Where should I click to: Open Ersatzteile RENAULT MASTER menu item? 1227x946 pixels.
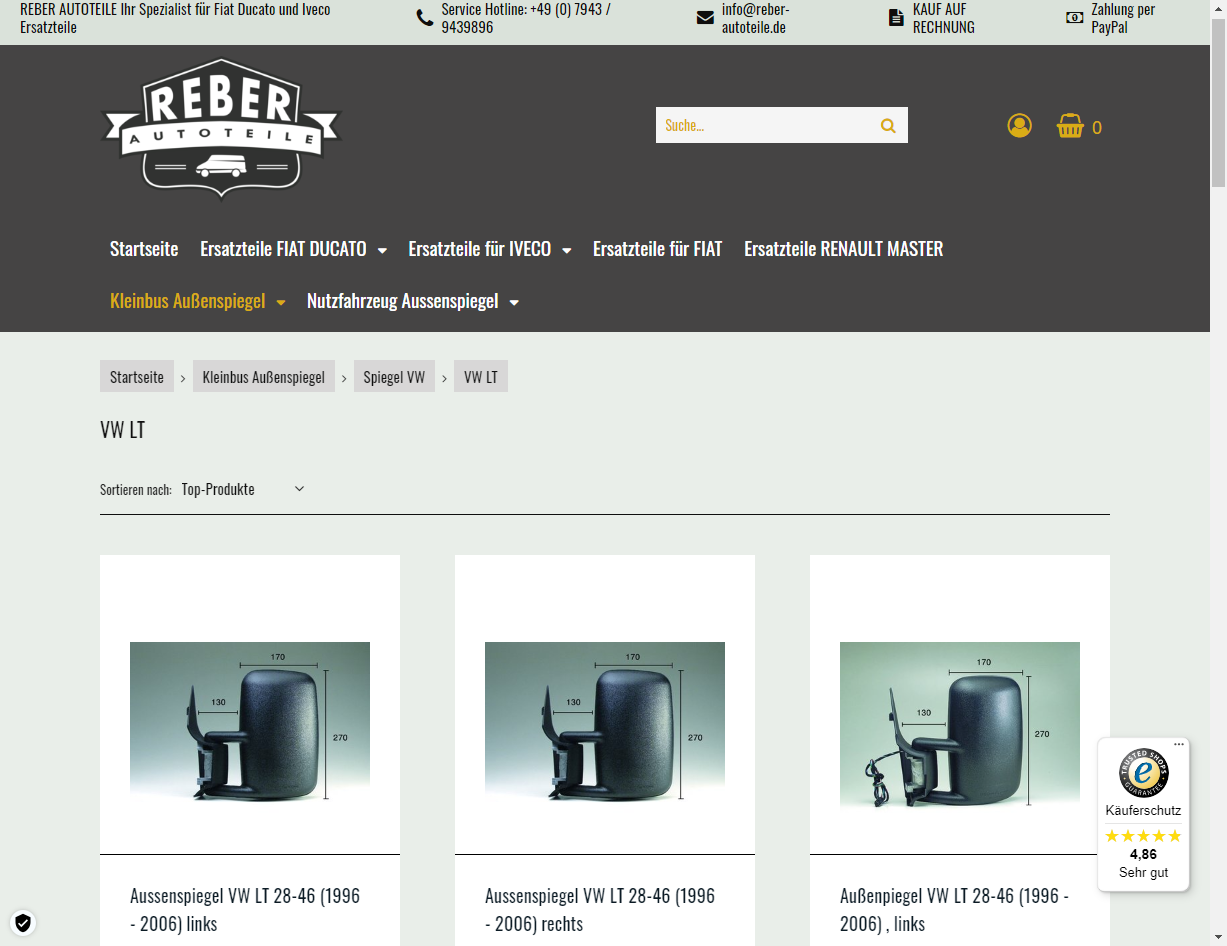(x=844, y=249)
